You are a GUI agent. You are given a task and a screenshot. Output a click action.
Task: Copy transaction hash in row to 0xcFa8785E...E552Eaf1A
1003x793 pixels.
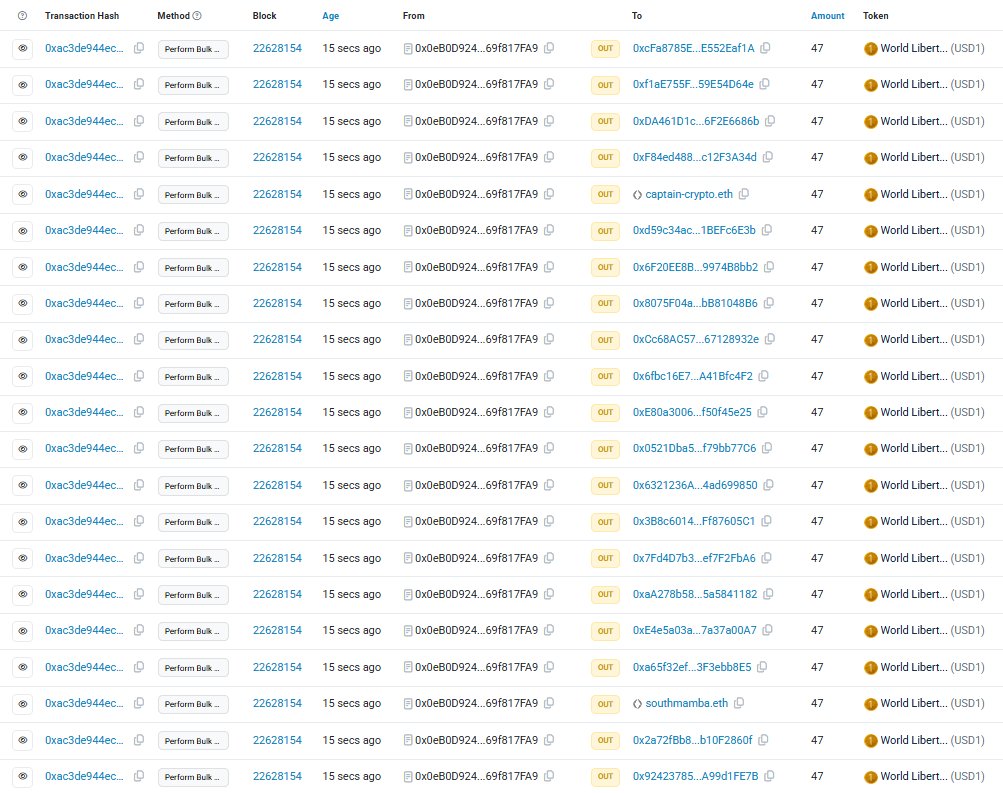click(x=139, y=48)
